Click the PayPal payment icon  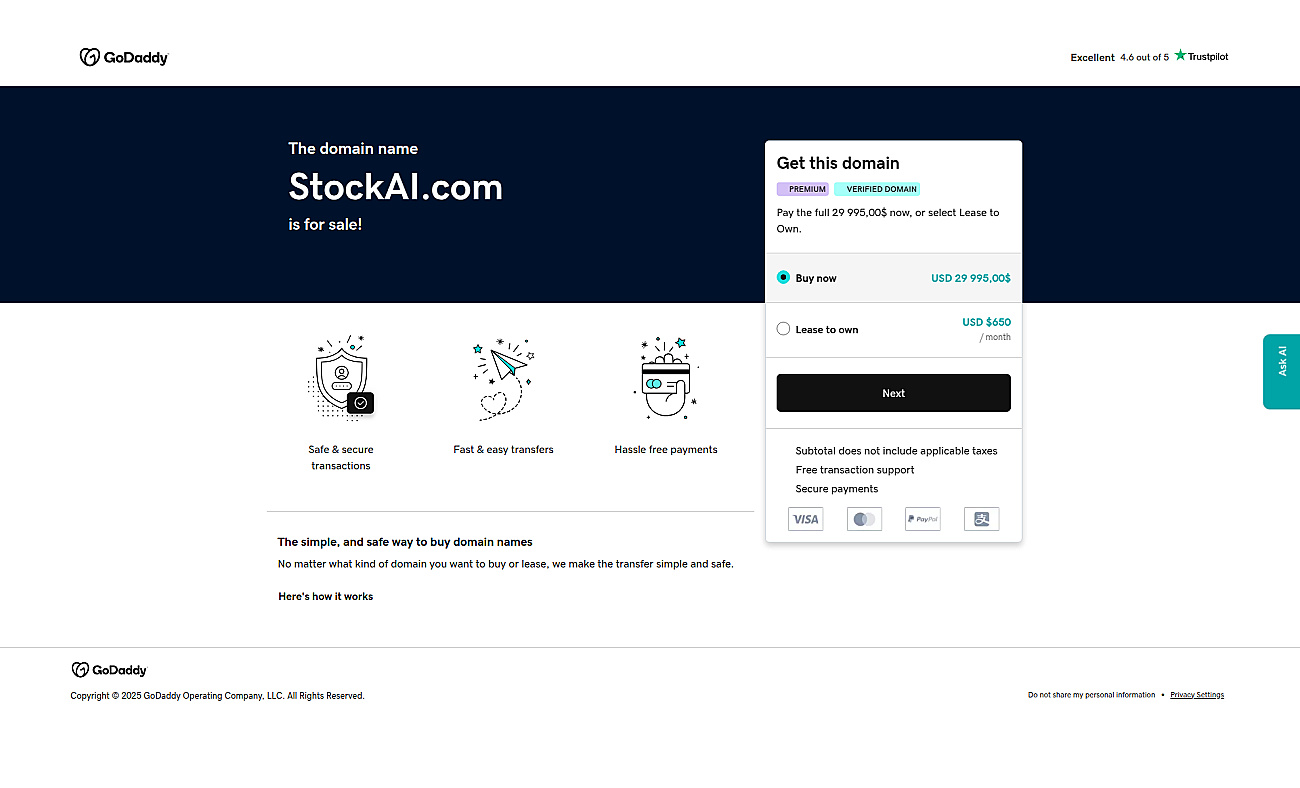point(923,519)
